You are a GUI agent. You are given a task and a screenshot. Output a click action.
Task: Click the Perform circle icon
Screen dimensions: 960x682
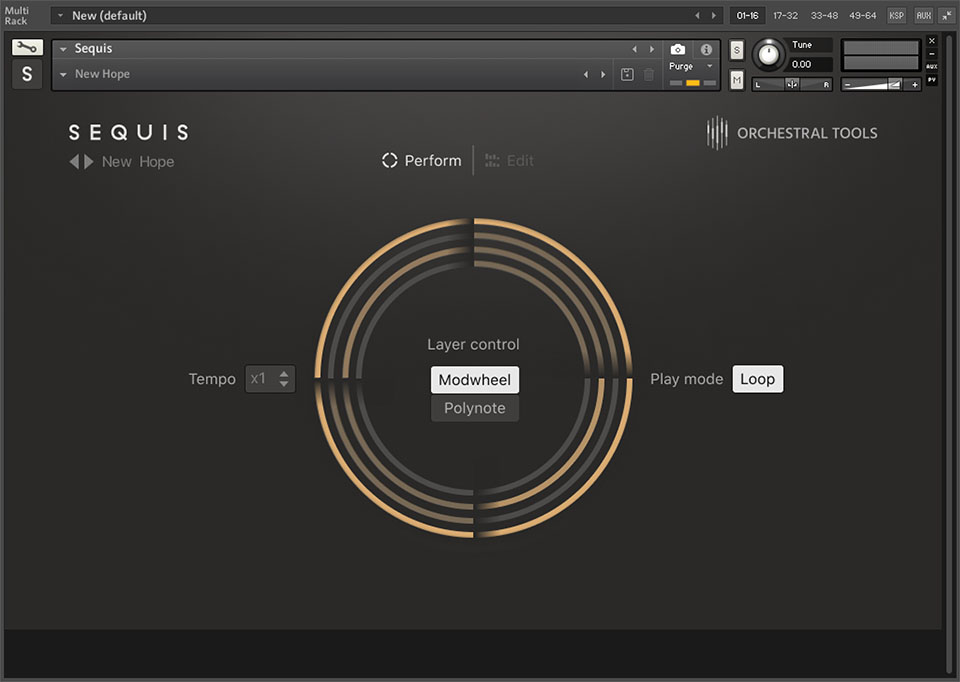[x=389, y=160]
